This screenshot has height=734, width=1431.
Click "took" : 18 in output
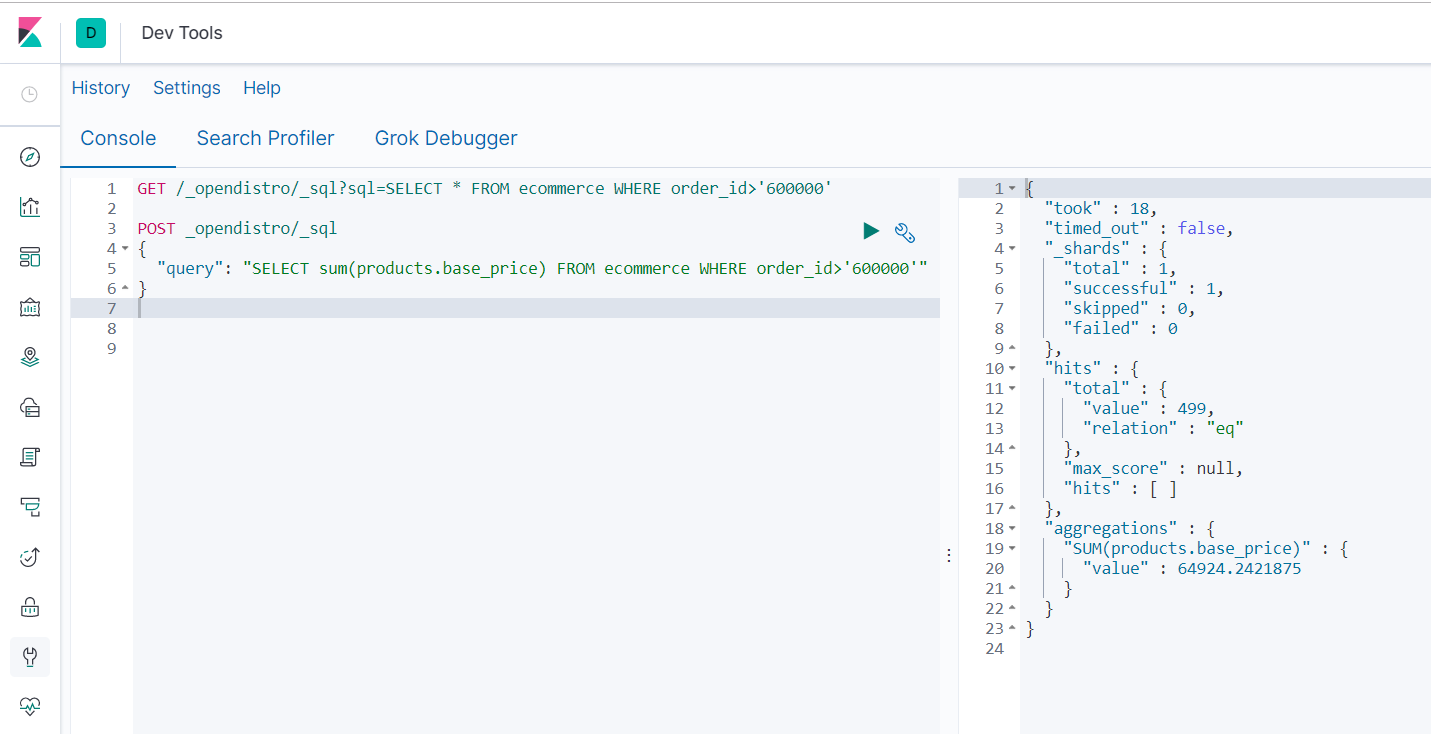point(1100,208)
